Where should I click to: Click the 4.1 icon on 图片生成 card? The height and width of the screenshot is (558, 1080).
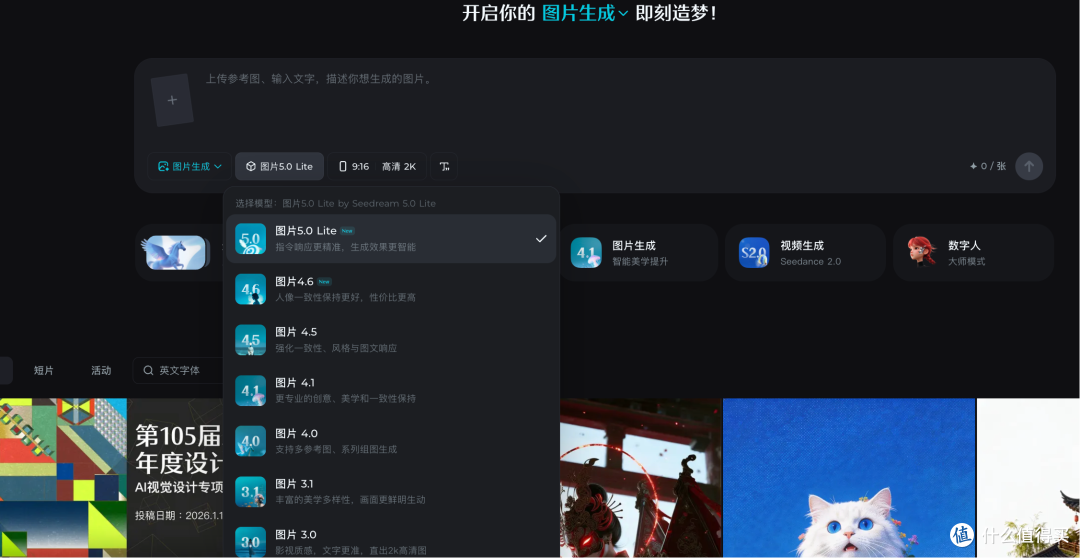pos(586,253)
